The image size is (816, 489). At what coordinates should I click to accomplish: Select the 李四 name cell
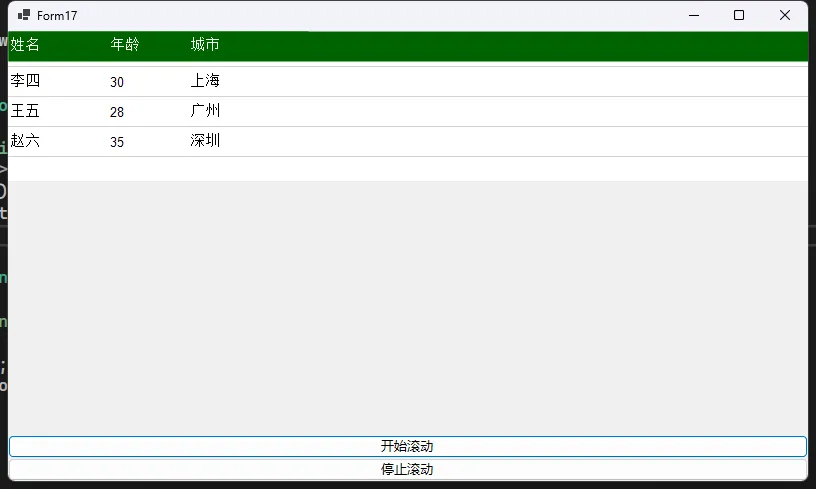26,81
